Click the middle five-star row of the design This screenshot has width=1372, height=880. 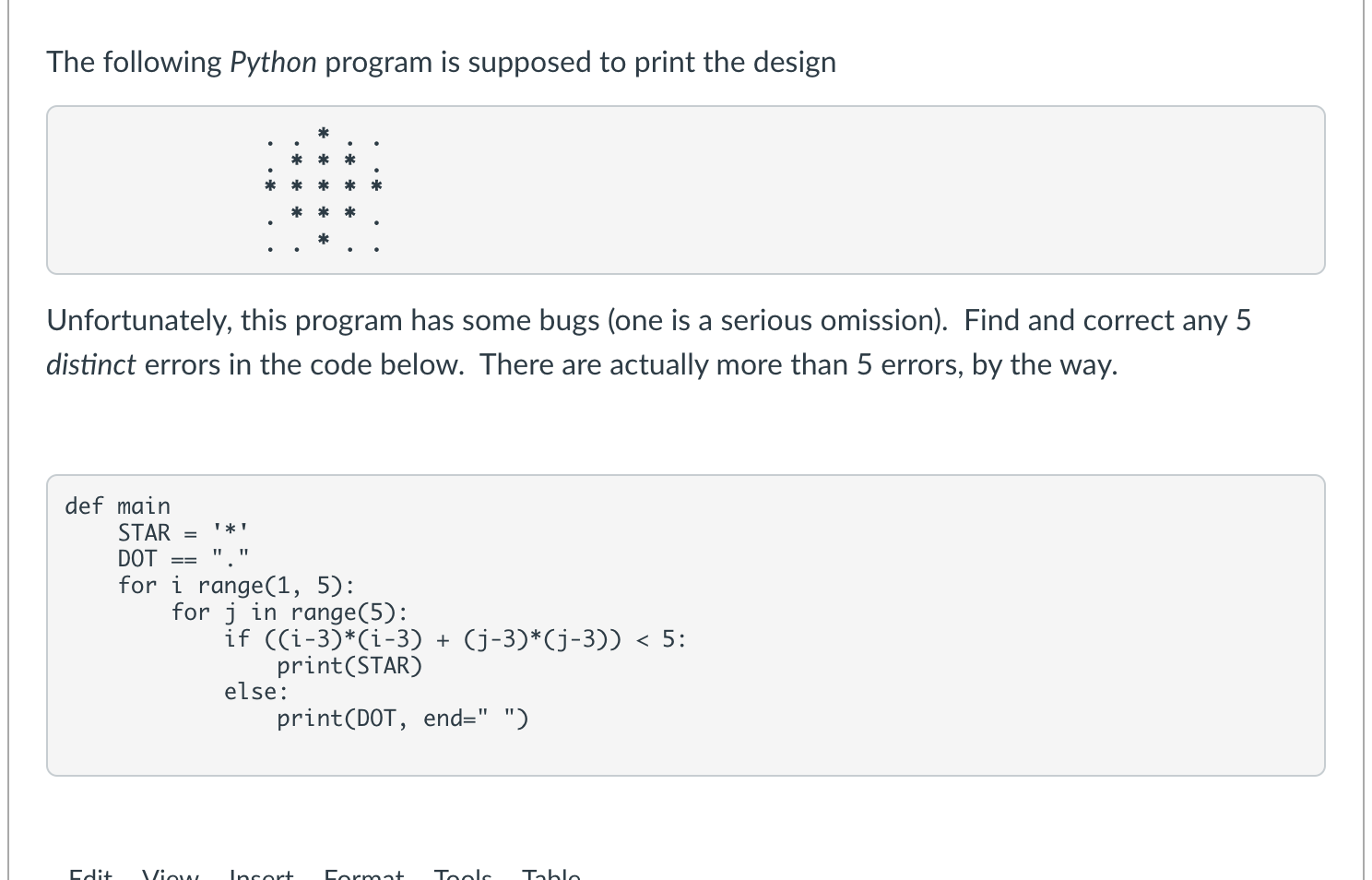click(324, 186)
